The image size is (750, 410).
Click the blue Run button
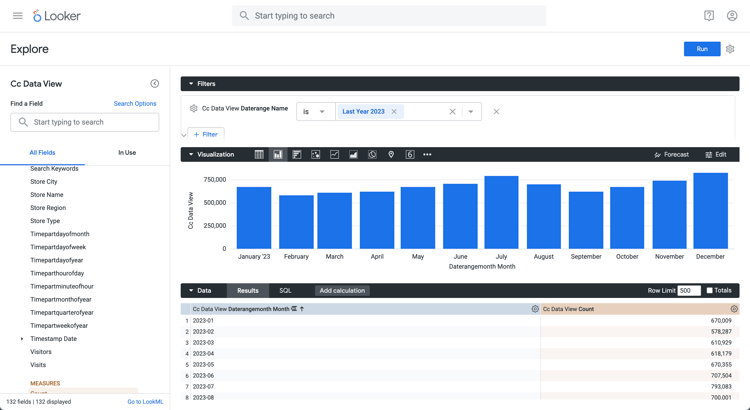pos(702,49)
